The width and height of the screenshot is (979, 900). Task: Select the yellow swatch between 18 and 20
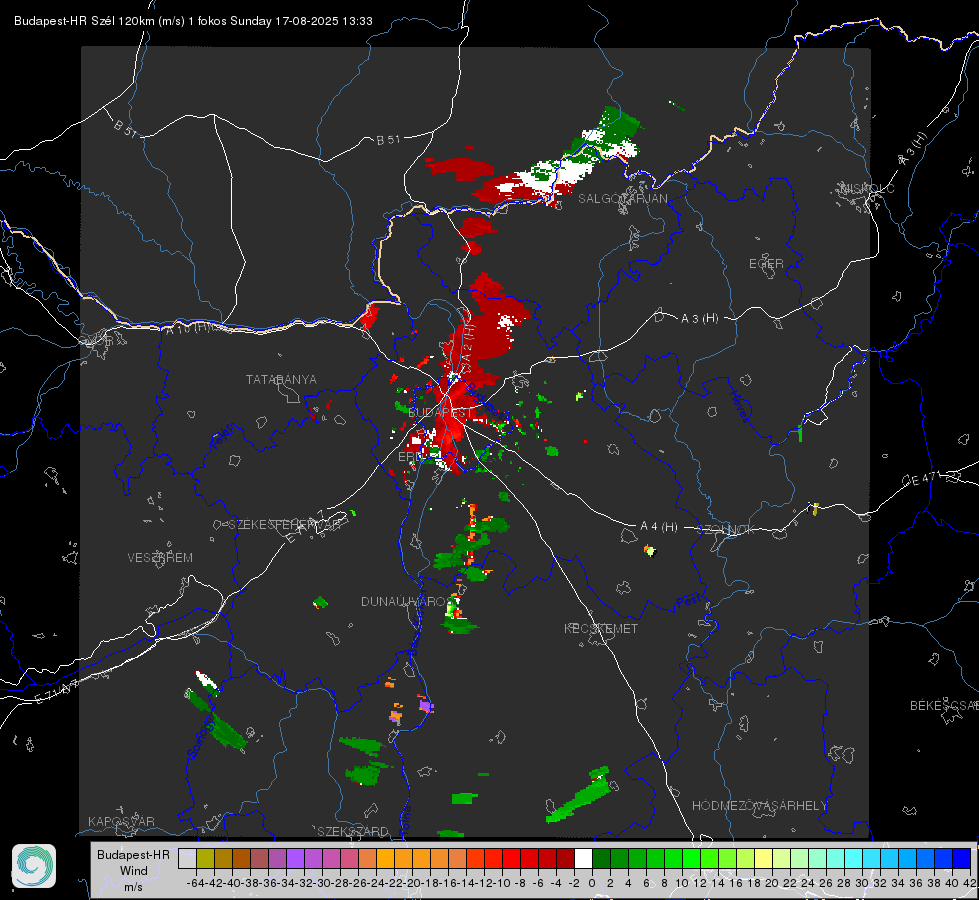[764, 858]
